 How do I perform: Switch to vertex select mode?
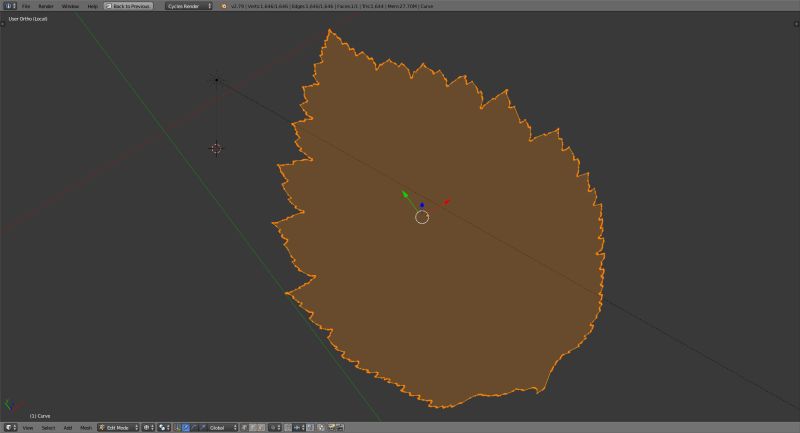[x=244, y=427]
